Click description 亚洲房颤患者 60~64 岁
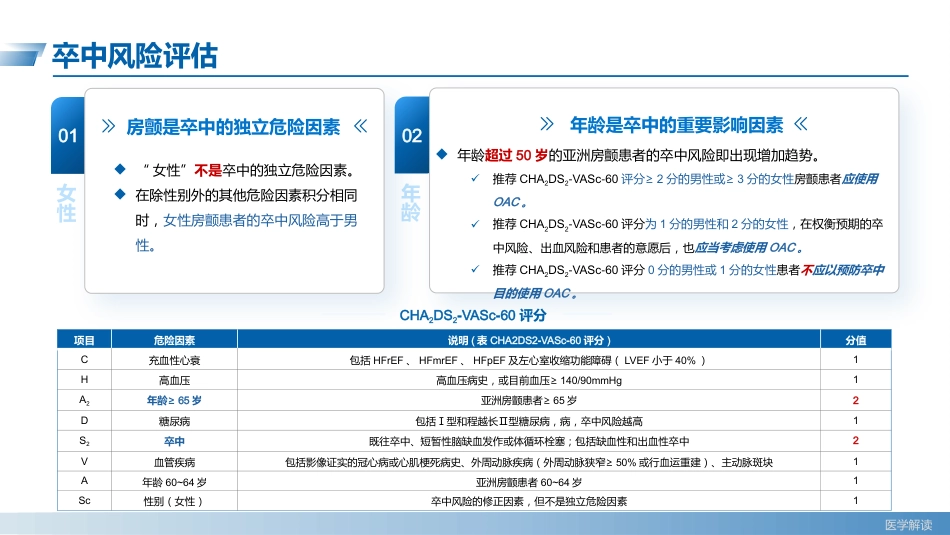This screenshot has height=535, width=950. click(x=529, y=482)
